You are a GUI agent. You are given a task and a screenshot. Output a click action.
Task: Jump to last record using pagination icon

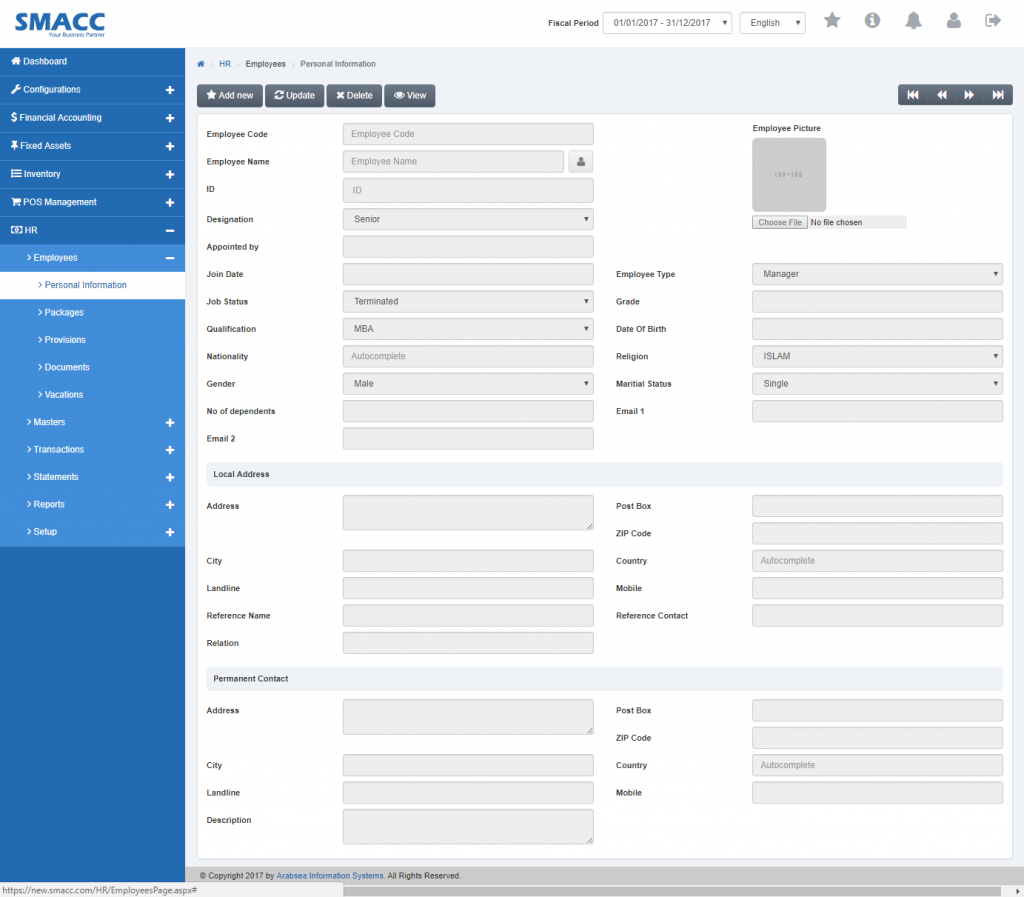click(x=997, y=94)
